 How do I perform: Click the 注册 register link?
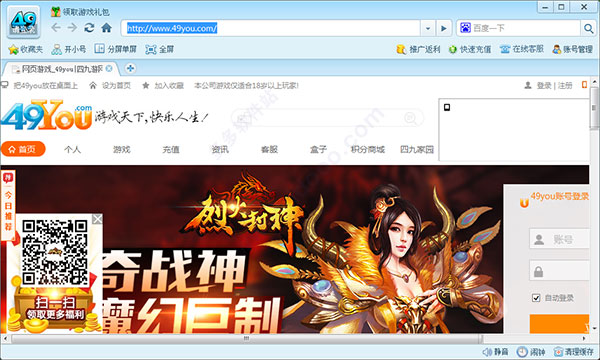pyautogui.click(x=565, y=85)
